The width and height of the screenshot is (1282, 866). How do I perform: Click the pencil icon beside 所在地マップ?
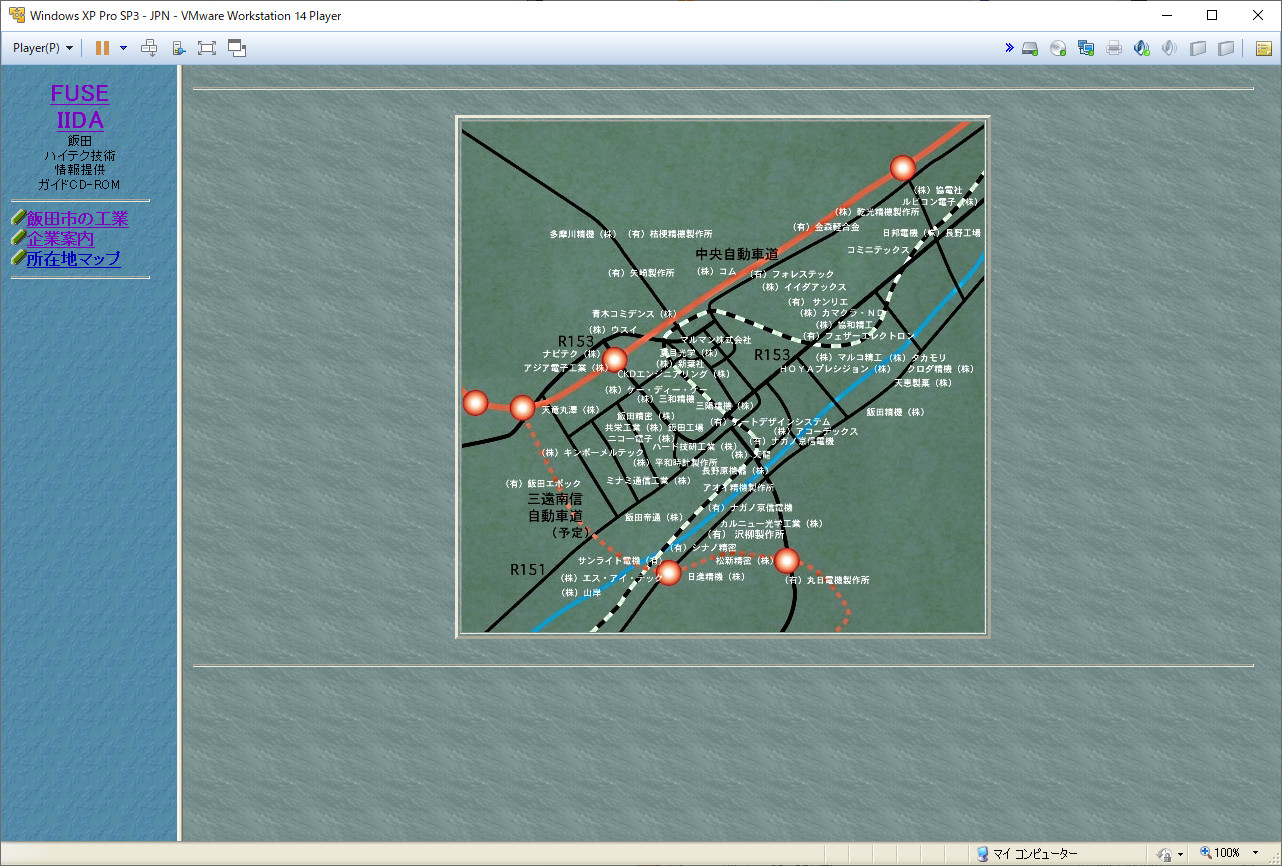pos(18,258)
